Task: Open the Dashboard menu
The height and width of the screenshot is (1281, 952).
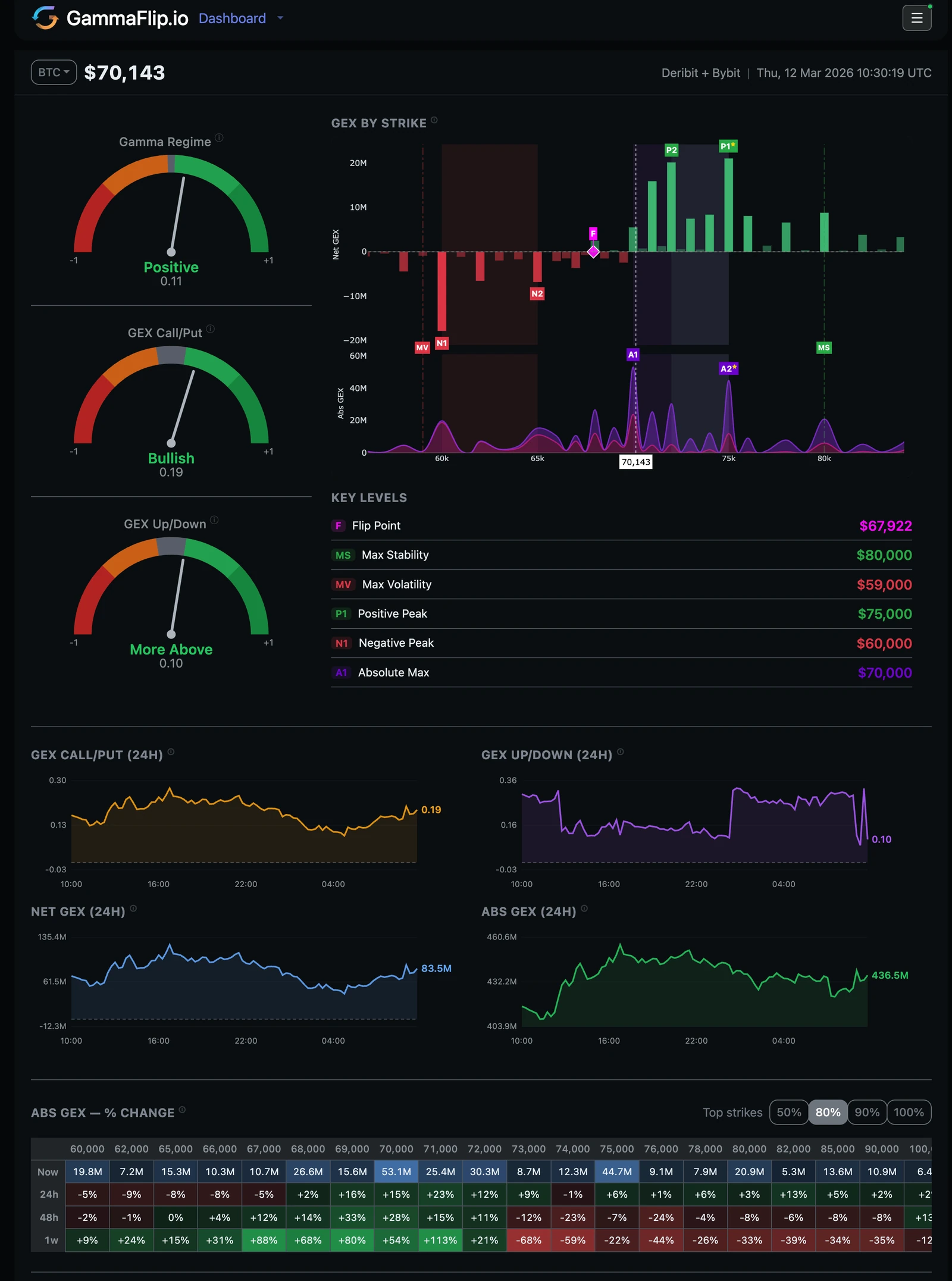Action: (233, 18)
